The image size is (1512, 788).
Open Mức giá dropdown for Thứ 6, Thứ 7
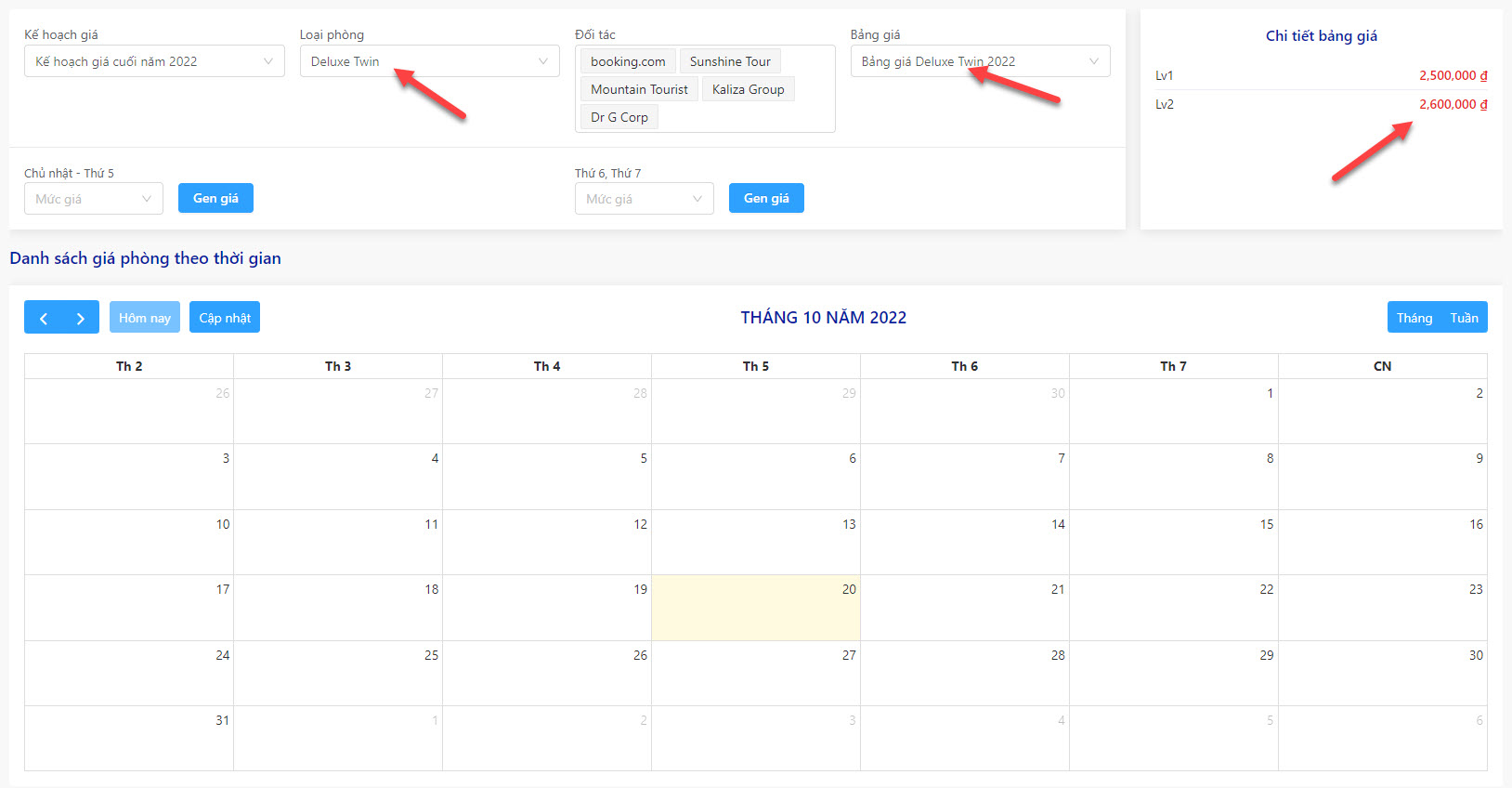[x=644, y=199]
